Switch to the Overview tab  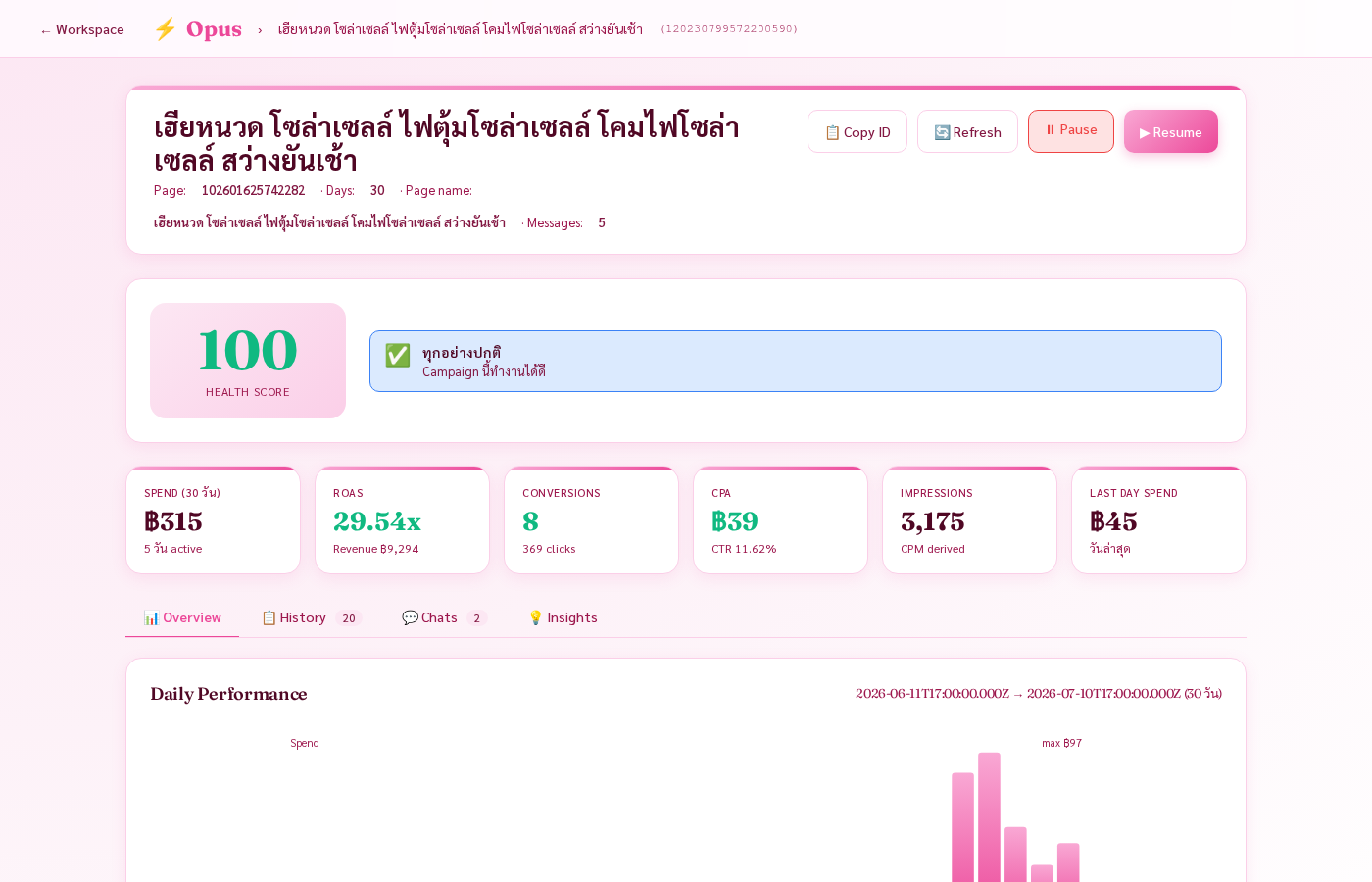[x=182, y=617]
